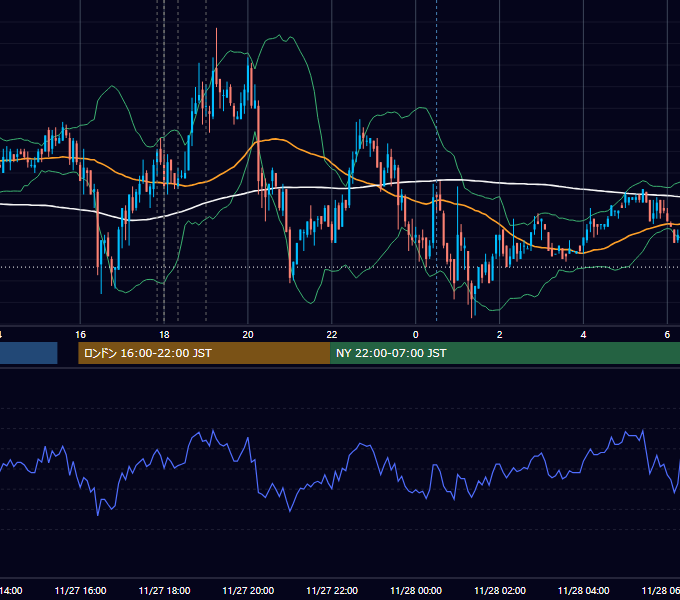Click the hour label 2 under price chart
The height and width of the screenshot is (600, 680).
pyautogui.click(x=500, y=335)
